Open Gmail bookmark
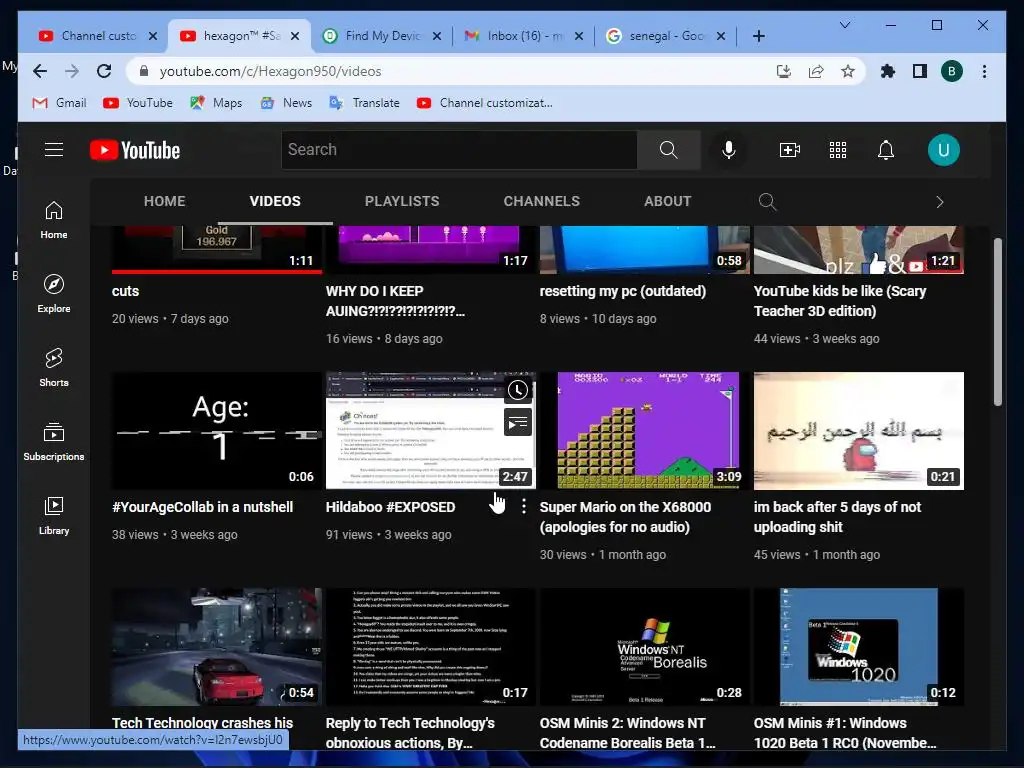 (x=59, y=103)
